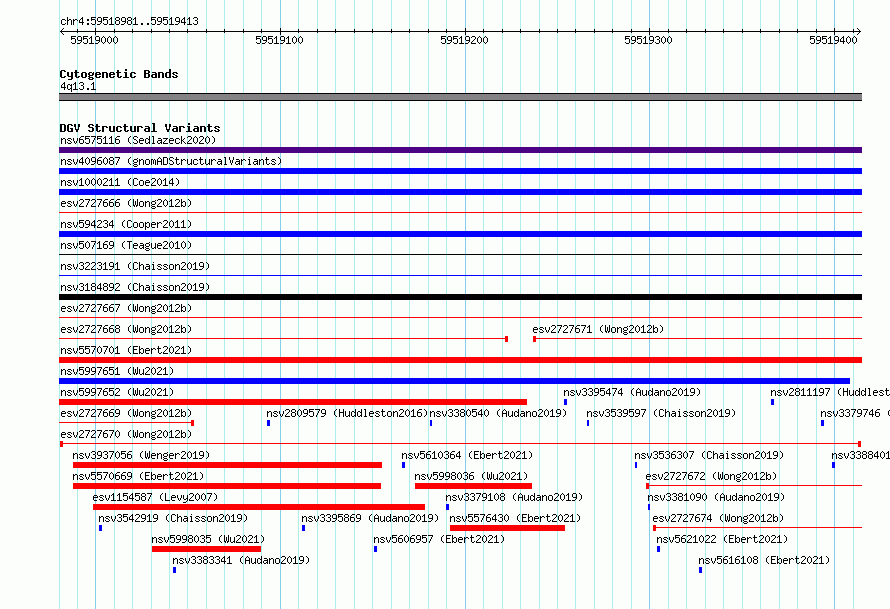The width and height of the screenshot is (890, 609).
Task: Open nsv5576430 (Ebert2021) variant label
Action: (x=515, y=518)
